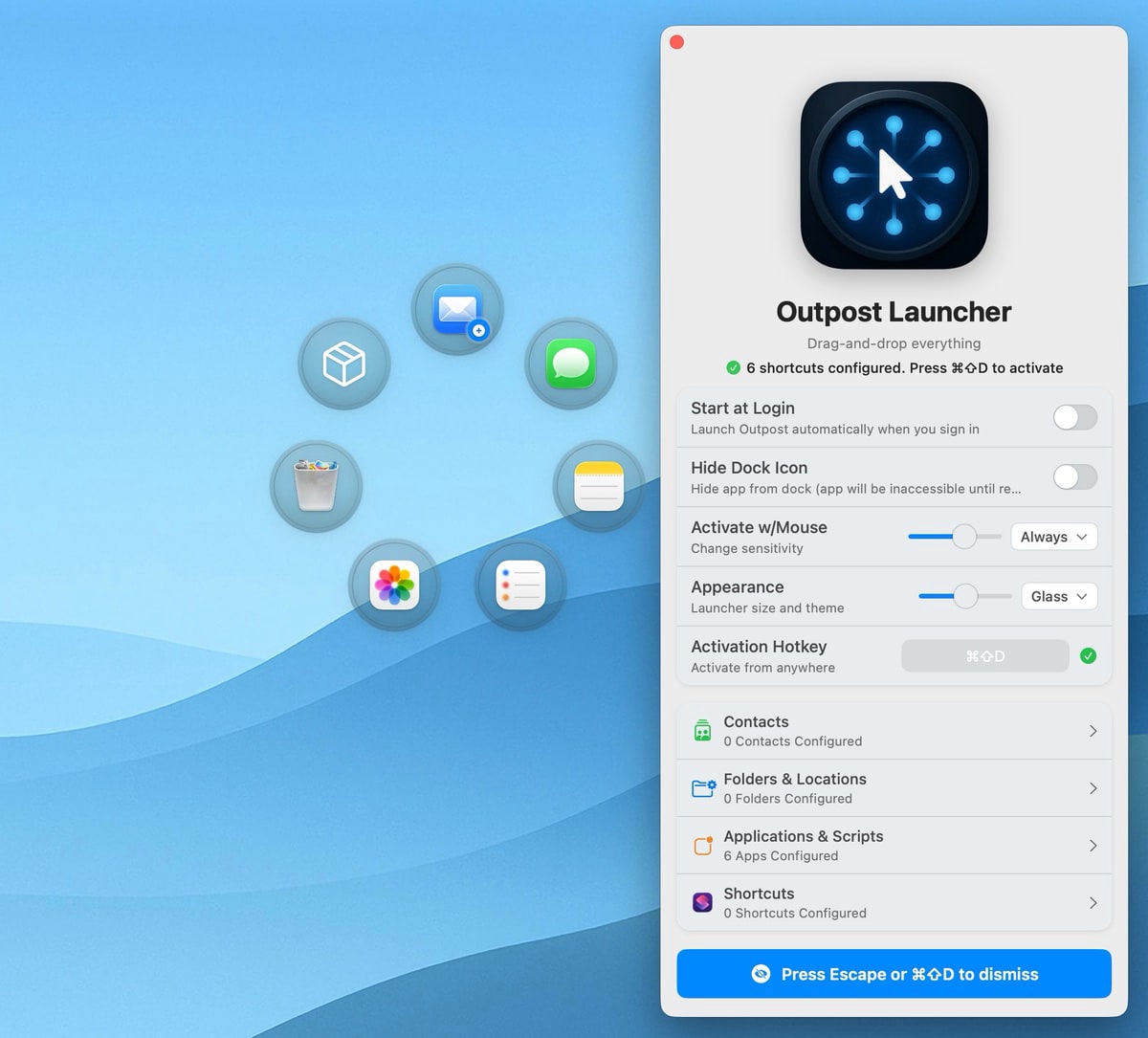The height and width of the screenshot is (1038, 1148).
Task: Open Folders & Locations settings
Action: click(x=894, y=788)
